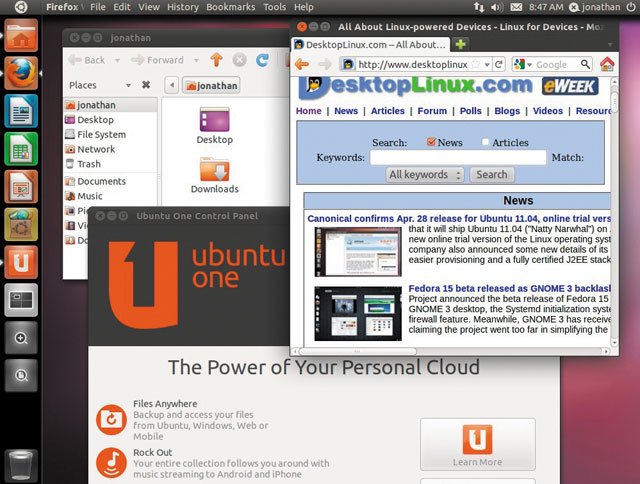Click the Search button on DesktopLinux
The height and width of the screenshot is (484, 640).
tap(492, 175)
